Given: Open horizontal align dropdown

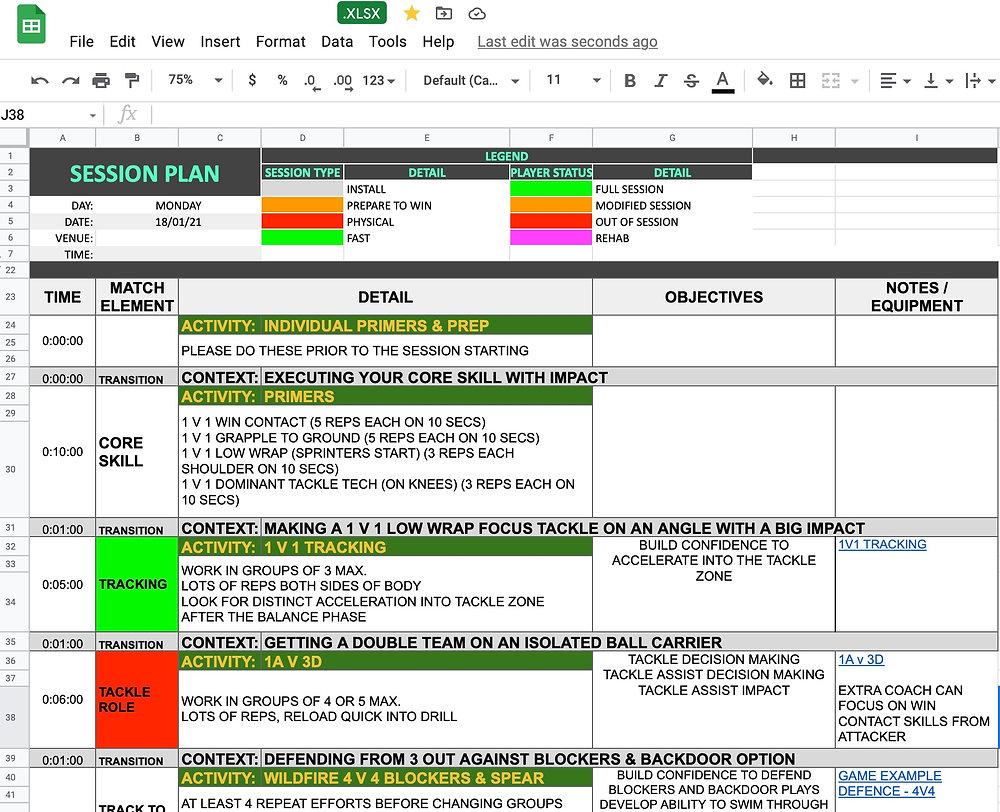Looking at the screenshot, I should pyautogui.click(x=895, y=80).
